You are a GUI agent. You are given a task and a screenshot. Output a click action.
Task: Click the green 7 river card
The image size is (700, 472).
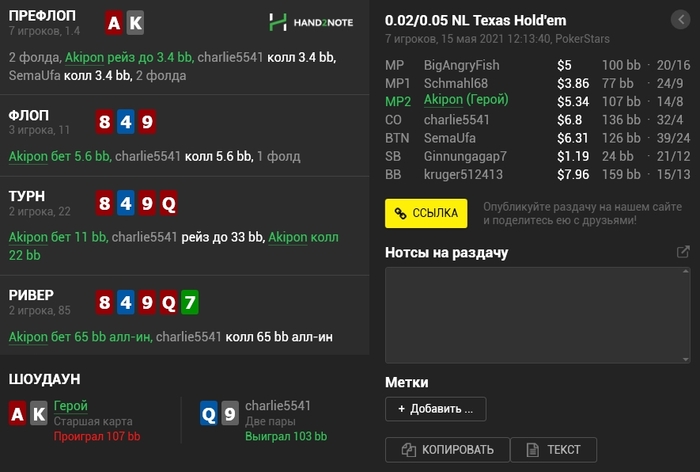190,301
